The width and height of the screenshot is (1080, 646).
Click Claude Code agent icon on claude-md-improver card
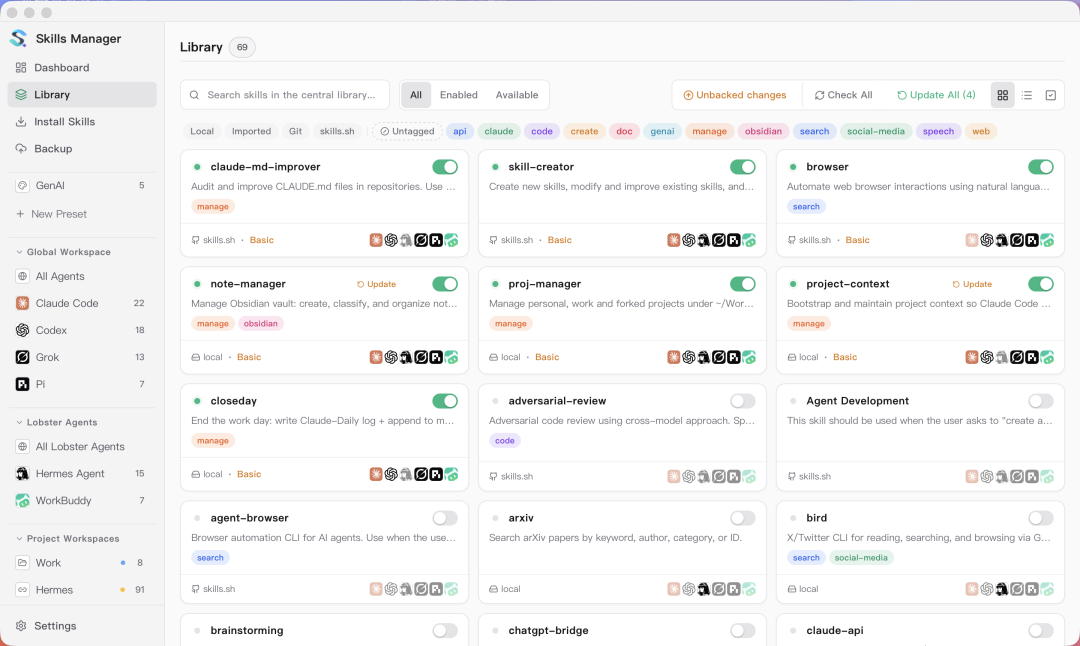pyautogui.click(x=375, y=240)
